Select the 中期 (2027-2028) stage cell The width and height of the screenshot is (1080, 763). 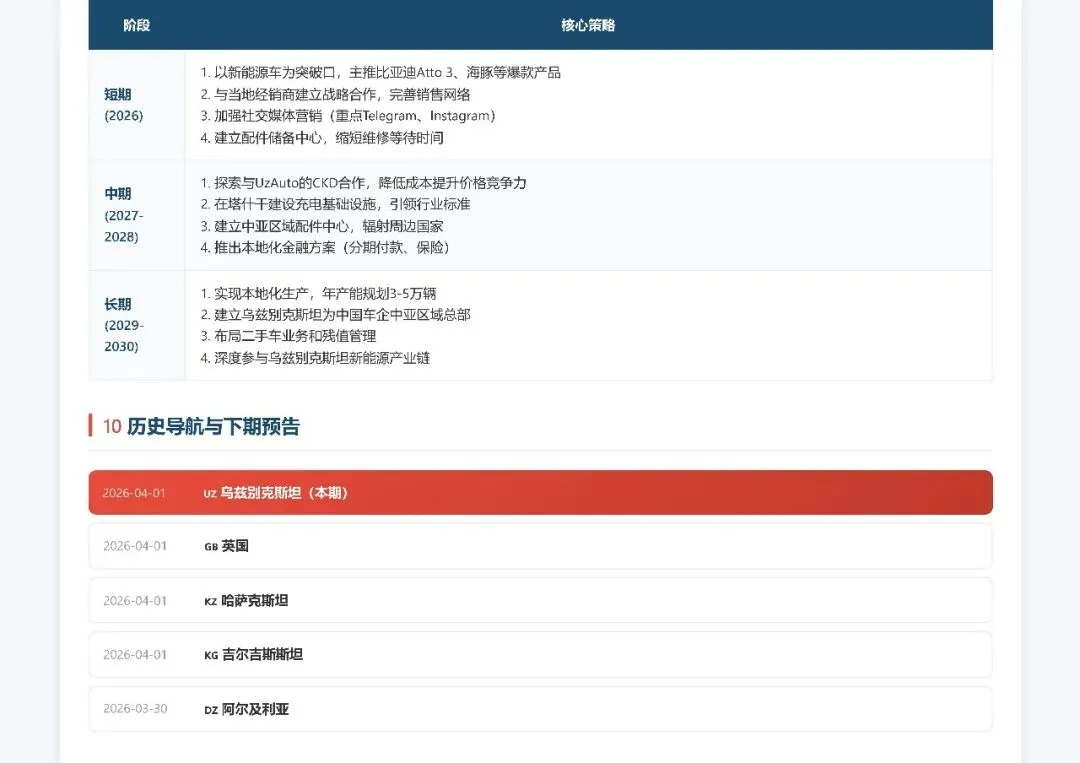tap(136, 215)
